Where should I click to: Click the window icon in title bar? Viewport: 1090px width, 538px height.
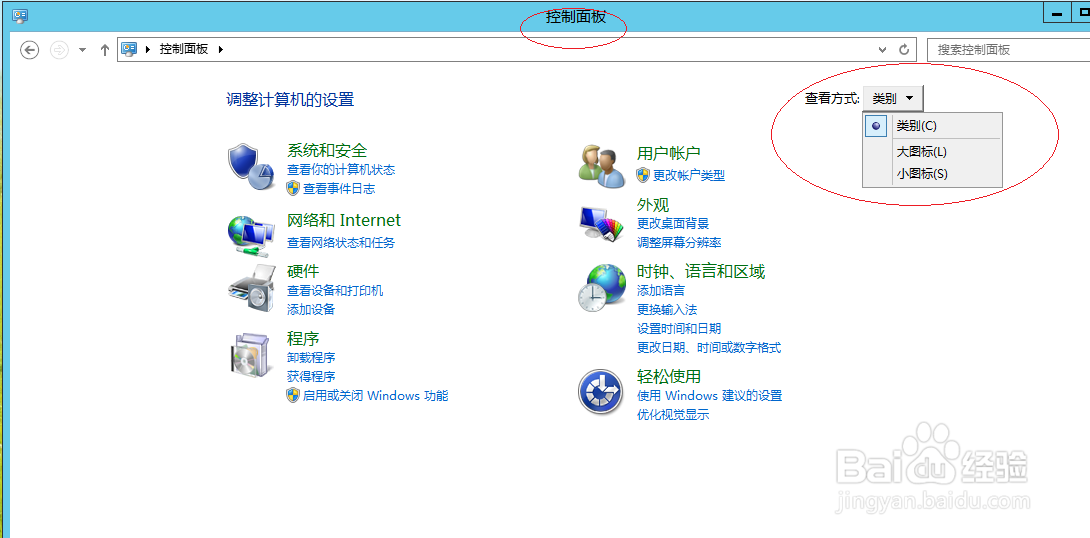pos(20,15)
